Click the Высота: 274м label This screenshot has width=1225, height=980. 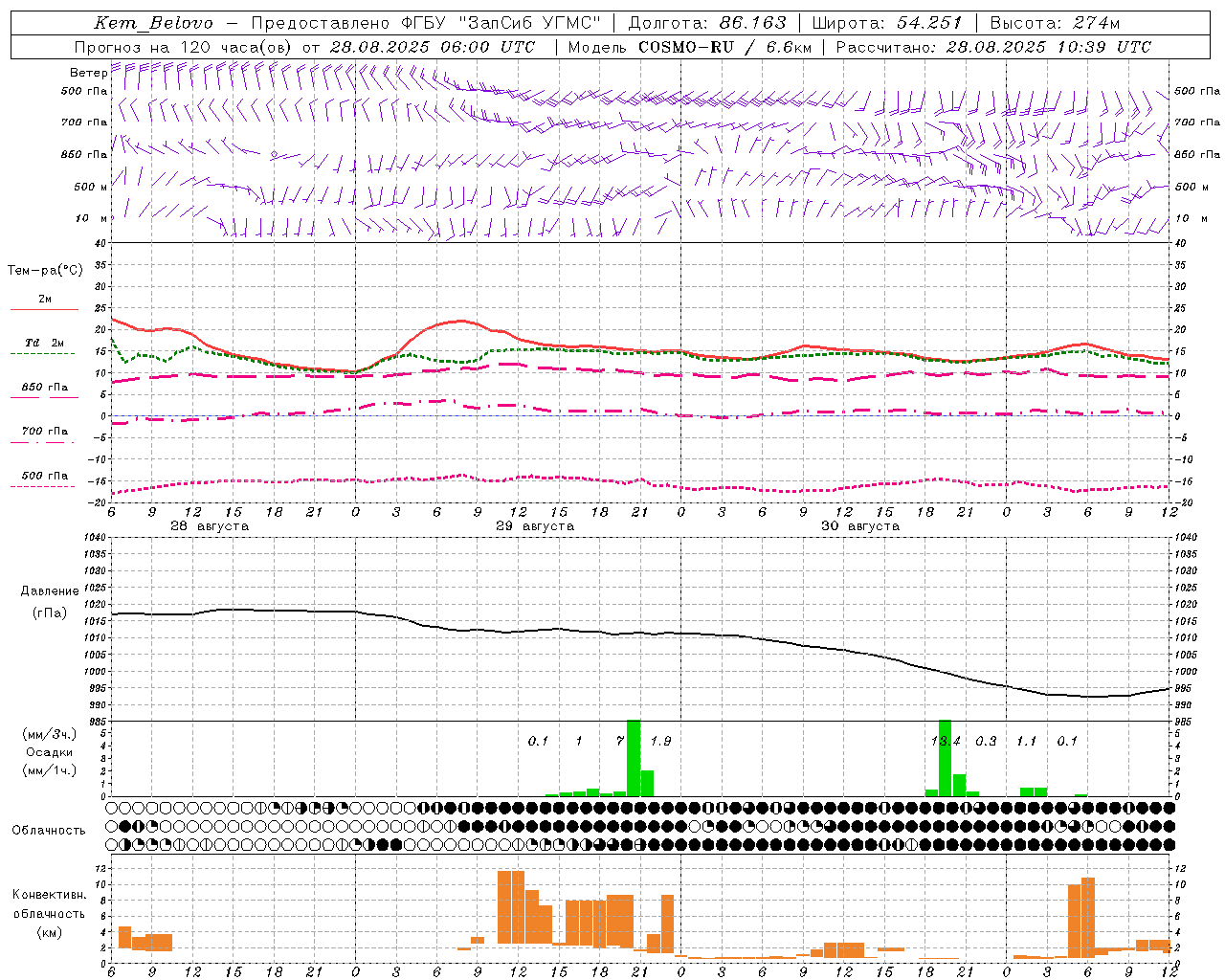[x=1055, y=23]
